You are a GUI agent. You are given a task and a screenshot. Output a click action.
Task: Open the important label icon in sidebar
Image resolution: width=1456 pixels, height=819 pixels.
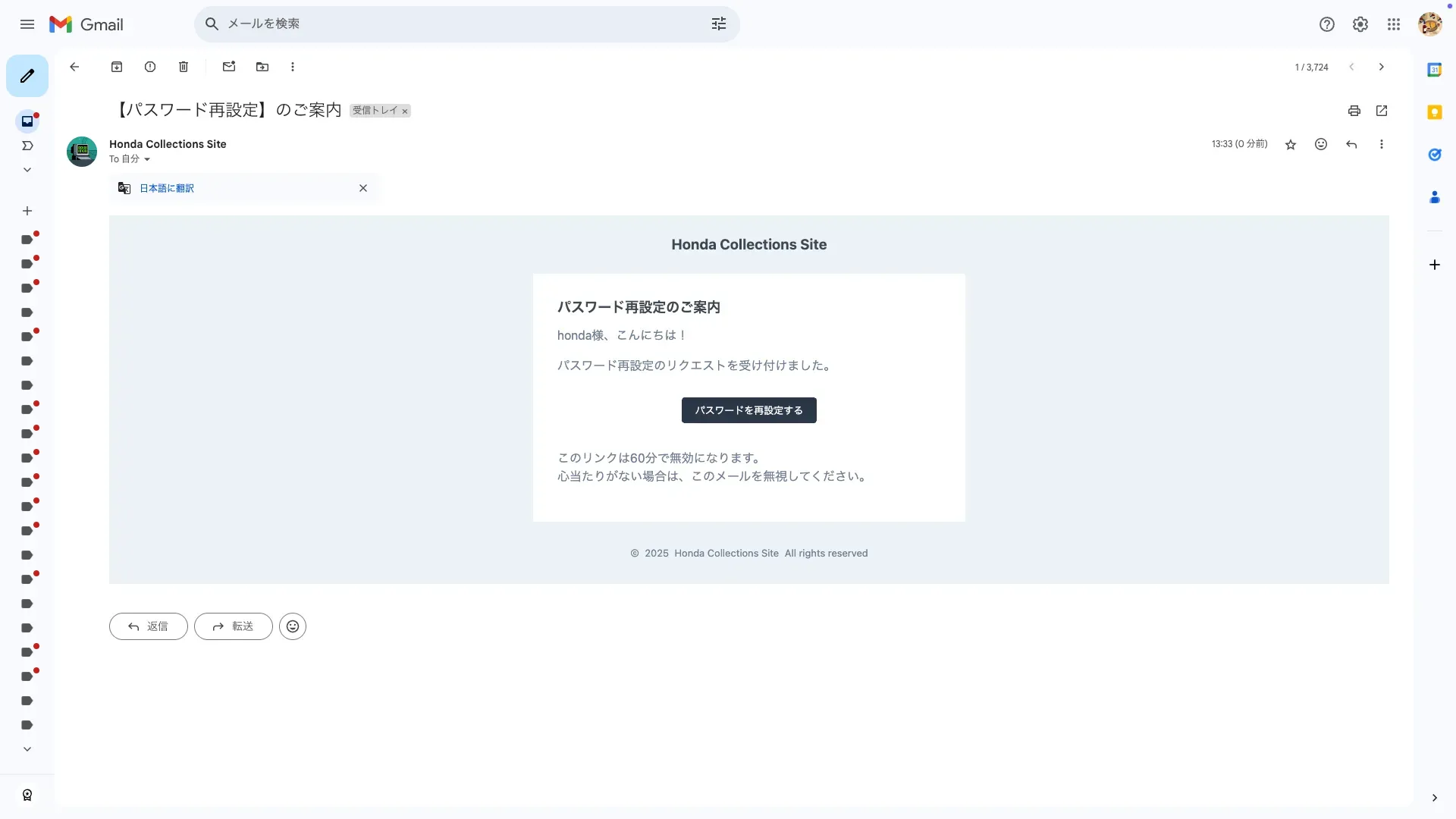point(27,146)
